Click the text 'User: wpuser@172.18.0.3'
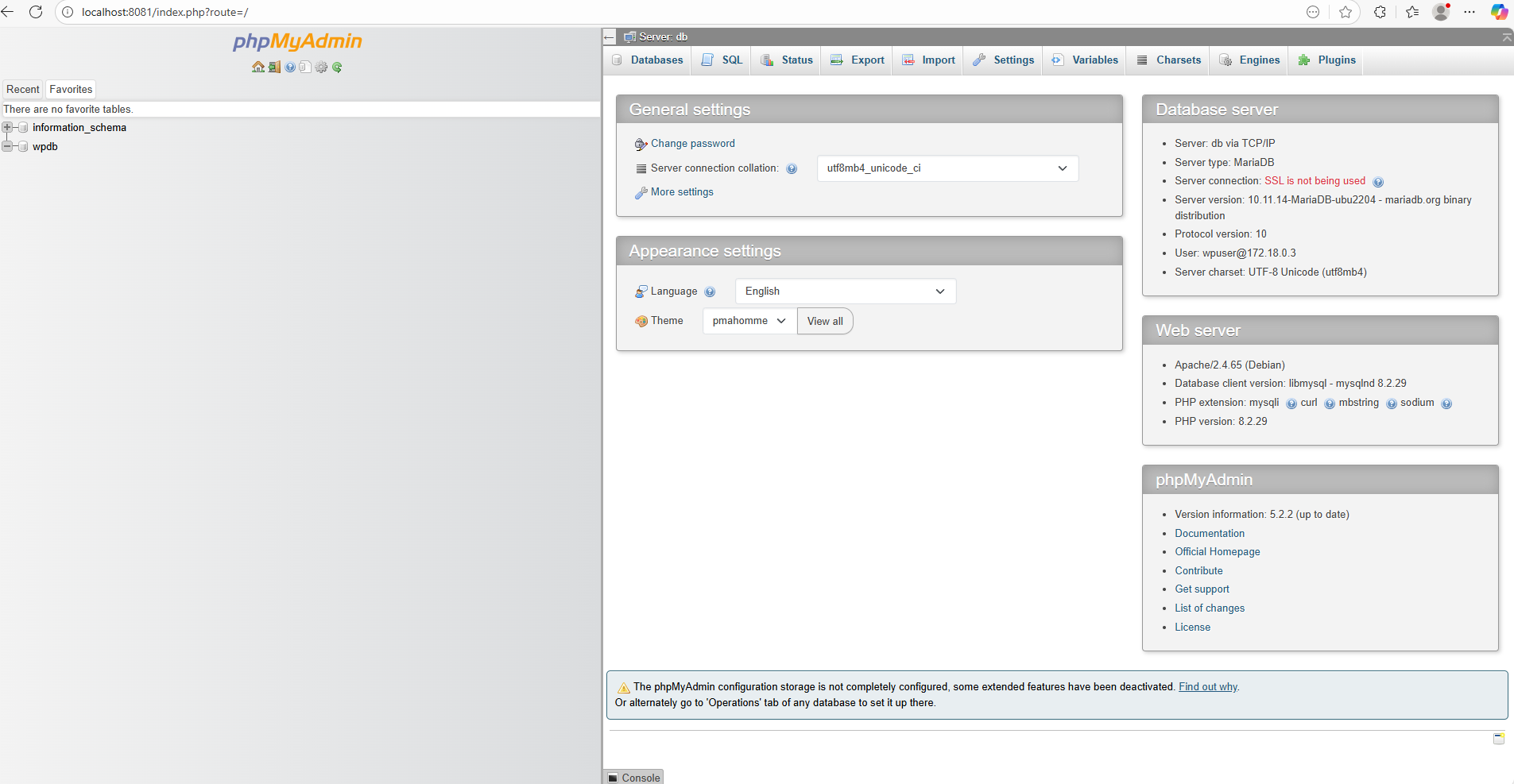 pos(1235,253)
